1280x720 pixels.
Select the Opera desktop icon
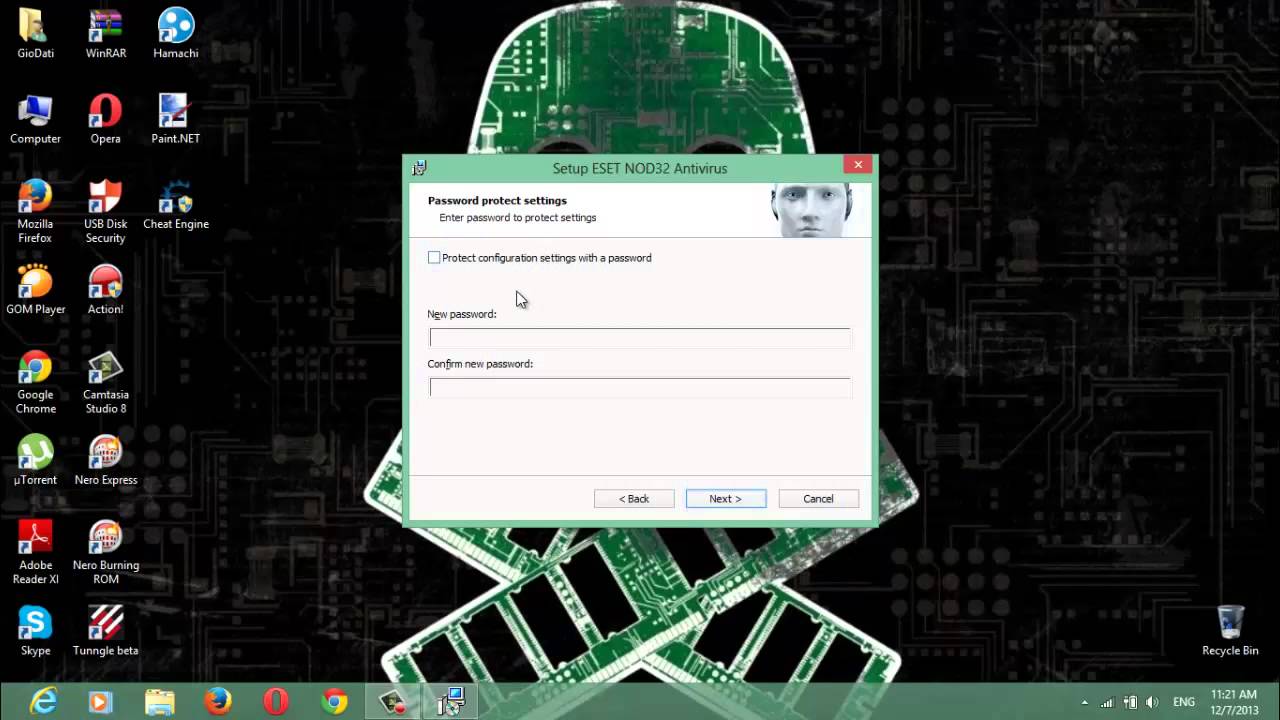coord(105,119)
